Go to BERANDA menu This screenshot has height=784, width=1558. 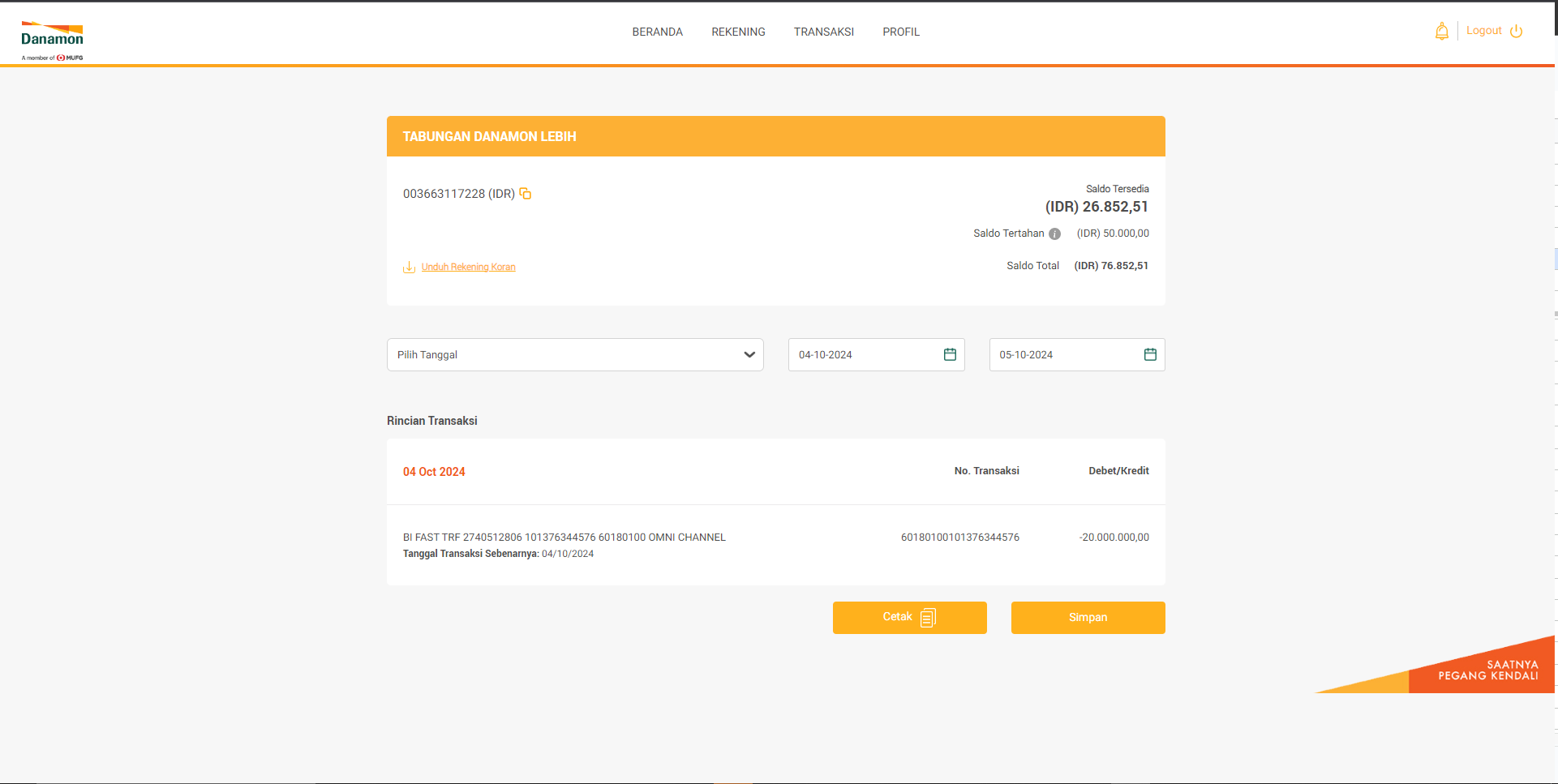pyautogui.click(x=658, y=32)
